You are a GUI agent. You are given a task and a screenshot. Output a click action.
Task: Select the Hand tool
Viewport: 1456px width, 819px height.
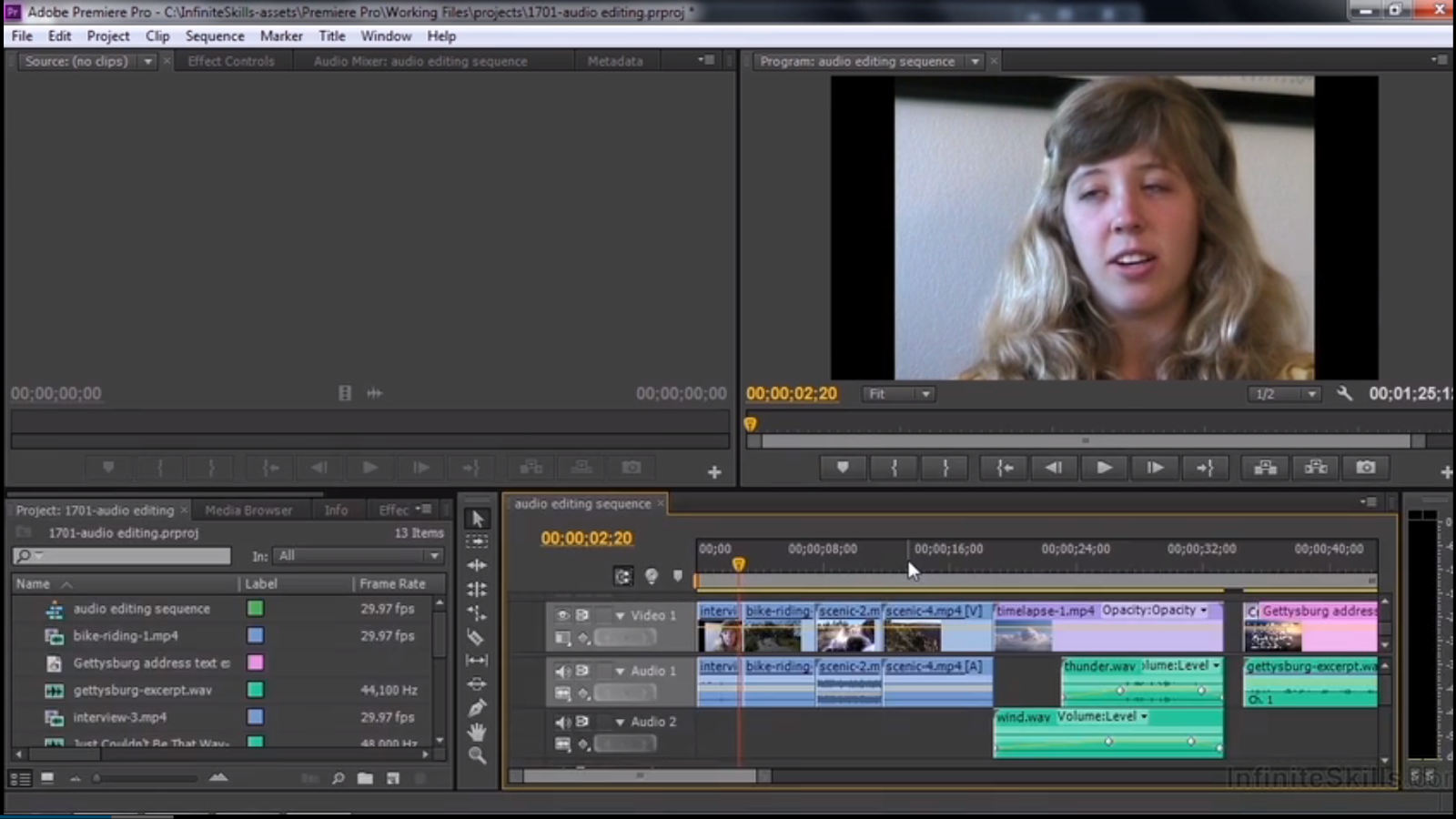click(x=477, y=731)
